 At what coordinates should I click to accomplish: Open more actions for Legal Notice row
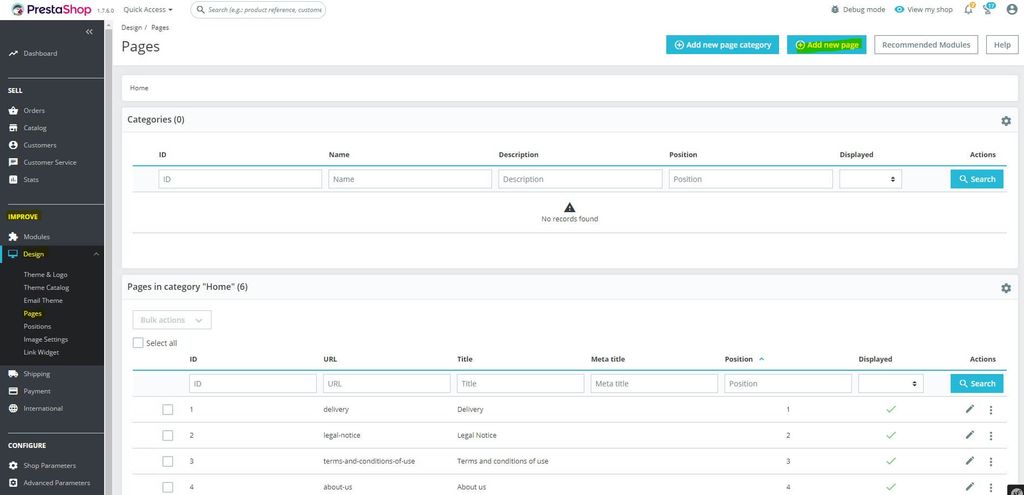coord(991,436)
